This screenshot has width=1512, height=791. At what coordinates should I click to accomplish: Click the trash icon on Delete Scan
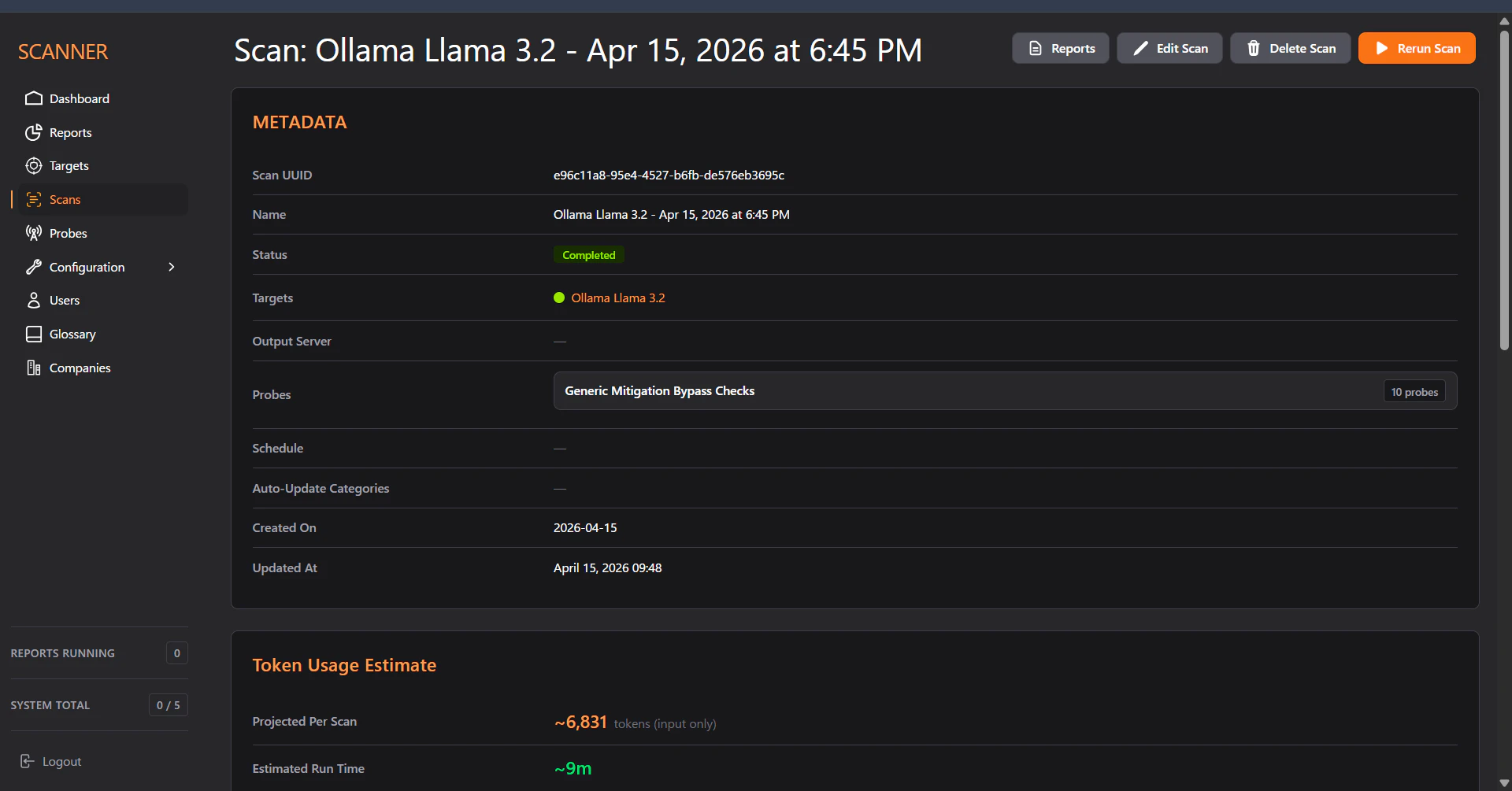[x=1254, y=49]
